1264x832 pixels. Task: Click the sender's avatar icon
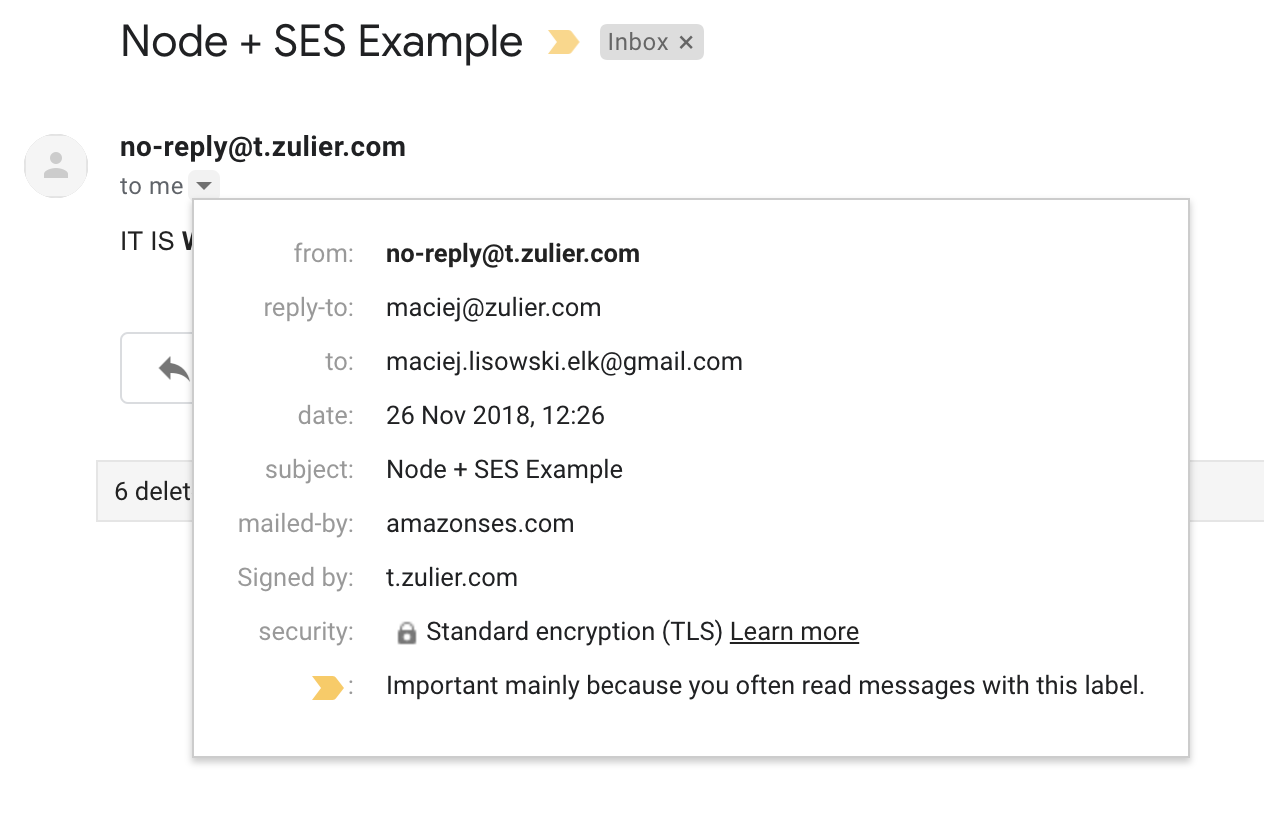(x=56, y=166)
